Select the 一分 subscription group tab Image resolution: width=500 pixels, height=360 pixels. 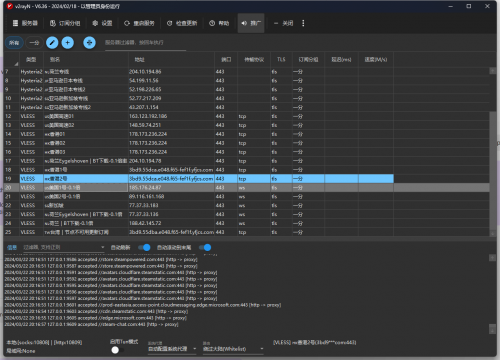[x=34, y=43]
